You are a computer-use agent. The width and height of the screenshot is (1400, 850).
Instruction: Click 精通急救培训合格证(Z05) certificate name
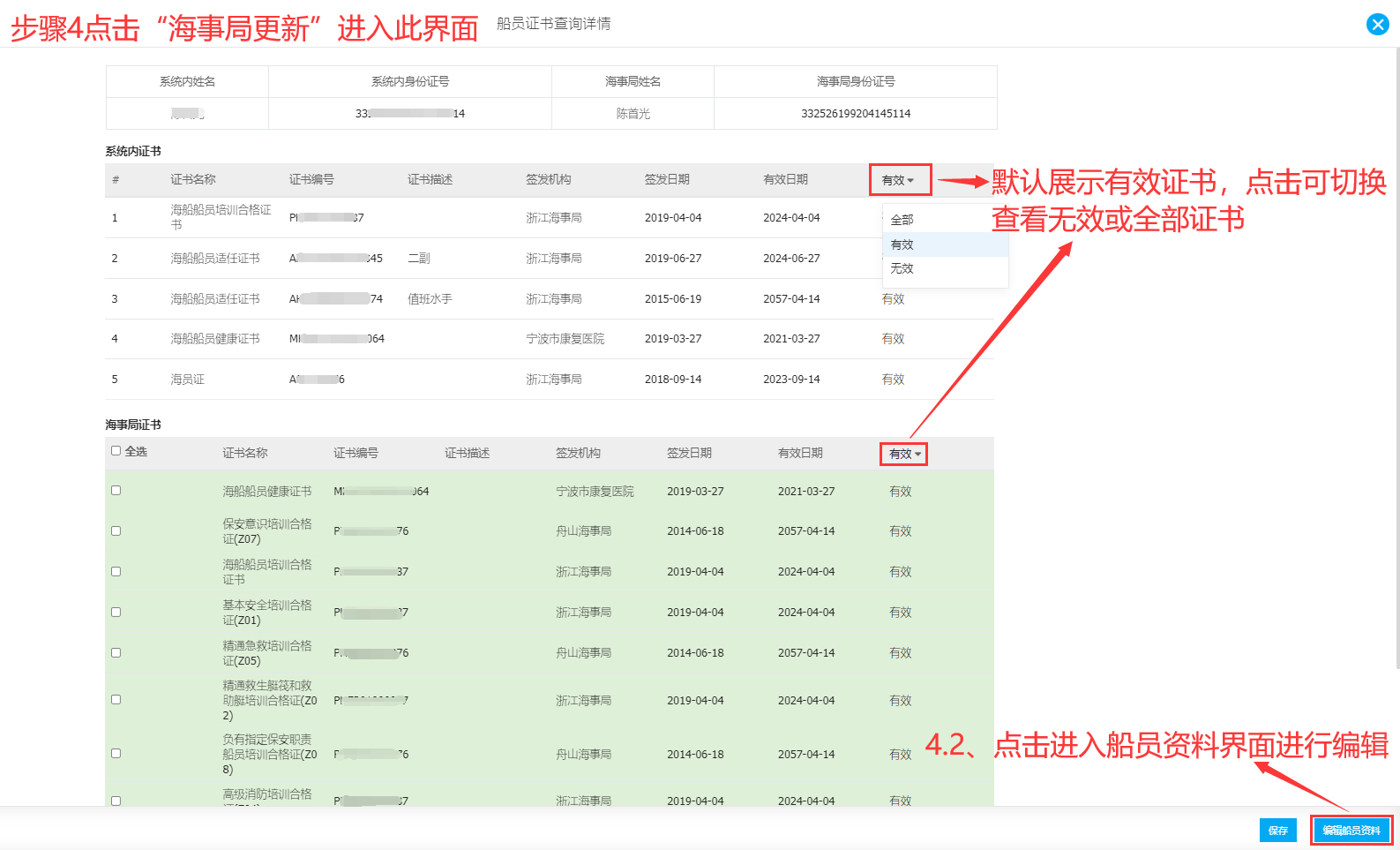267,653
